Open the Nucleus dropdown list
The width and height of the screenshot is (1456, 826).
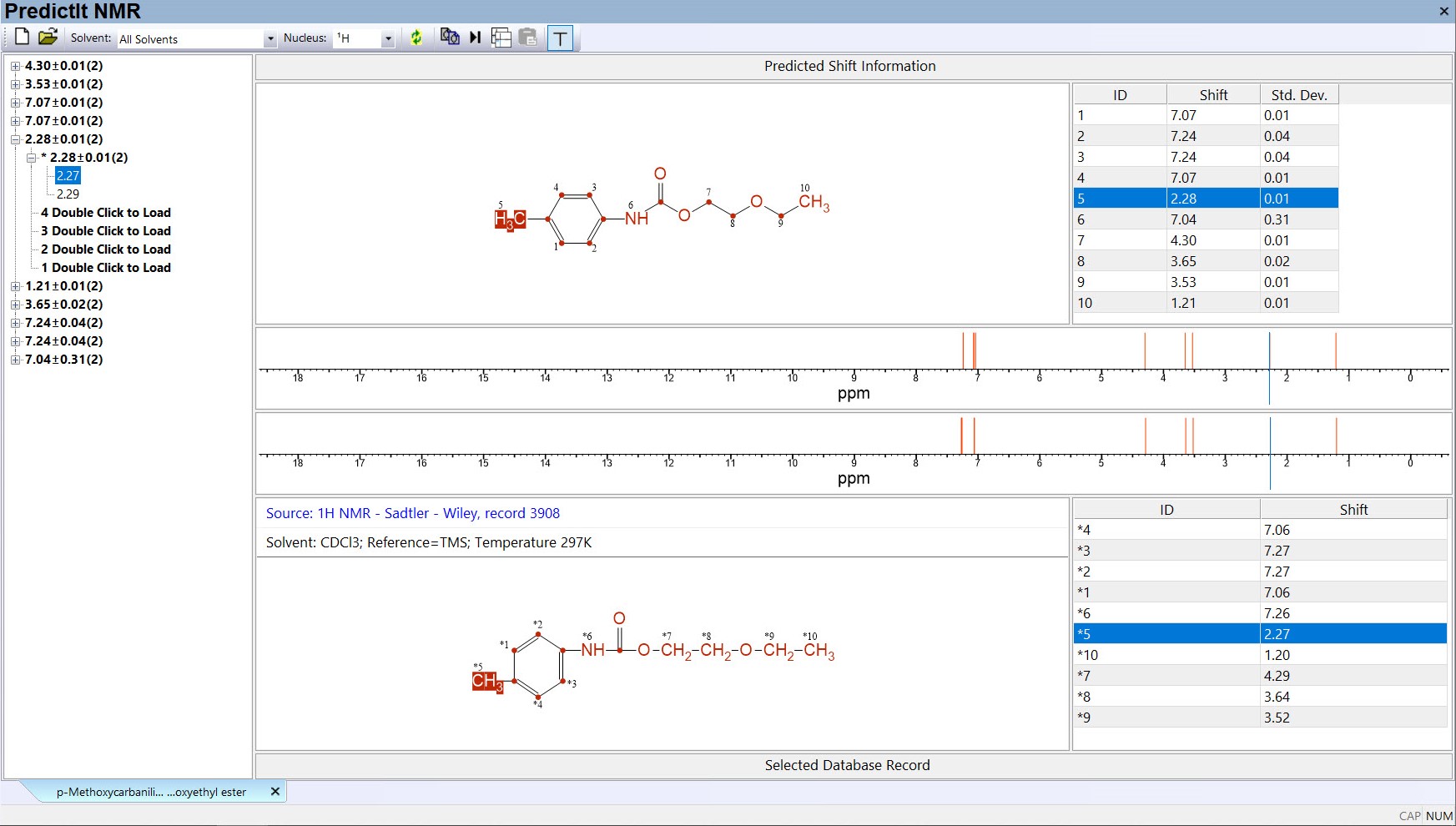[x=388, y=39]
